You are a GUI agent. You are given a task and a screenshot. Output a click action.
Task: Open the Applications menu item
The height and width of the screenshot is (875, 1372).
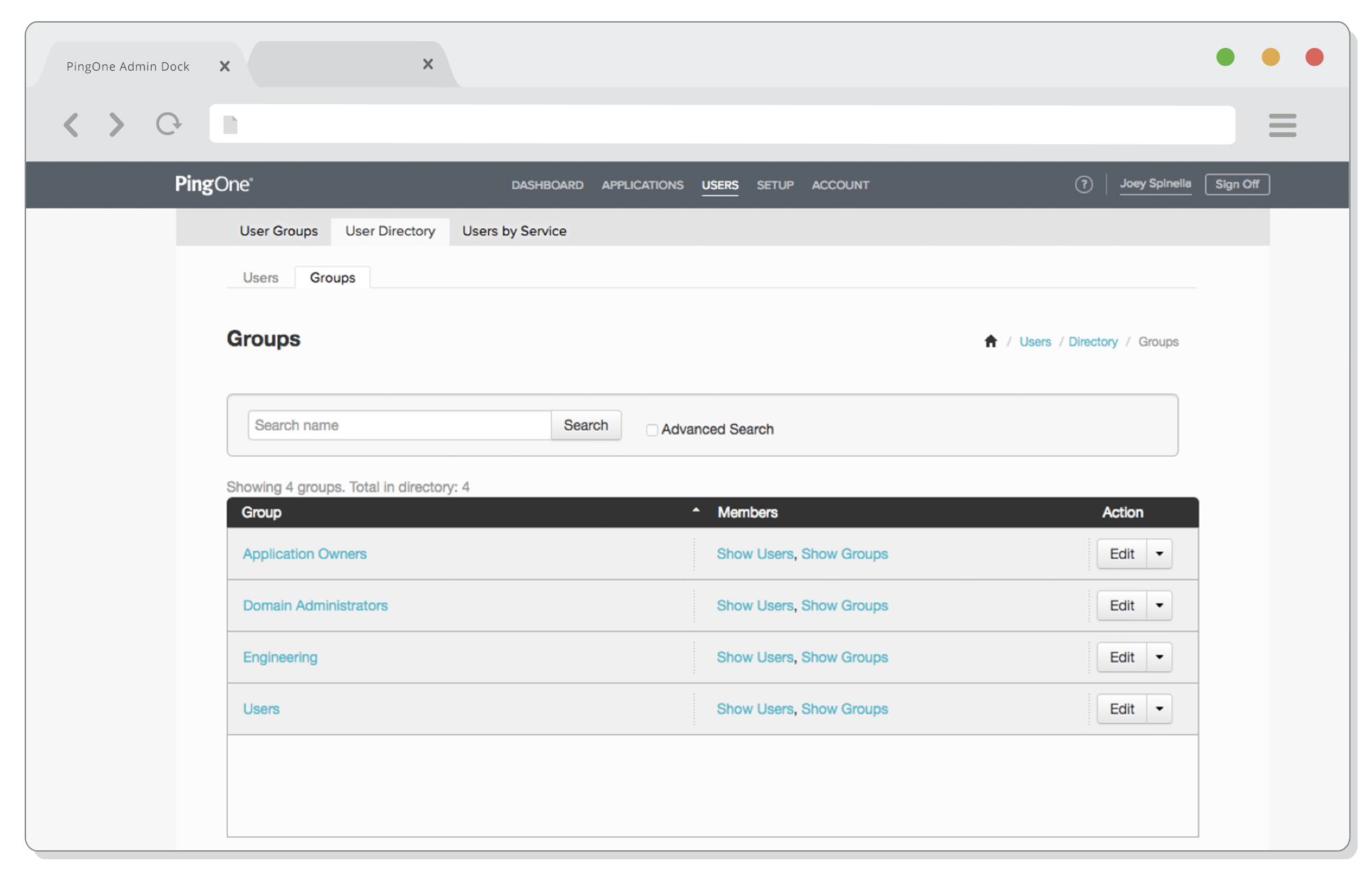tap(642, 185)
